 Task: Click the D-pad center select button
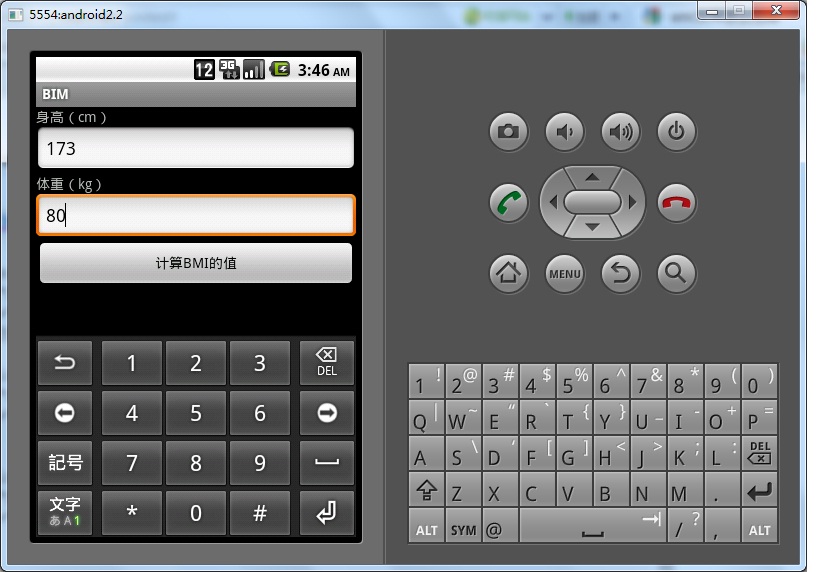[592, 202]
